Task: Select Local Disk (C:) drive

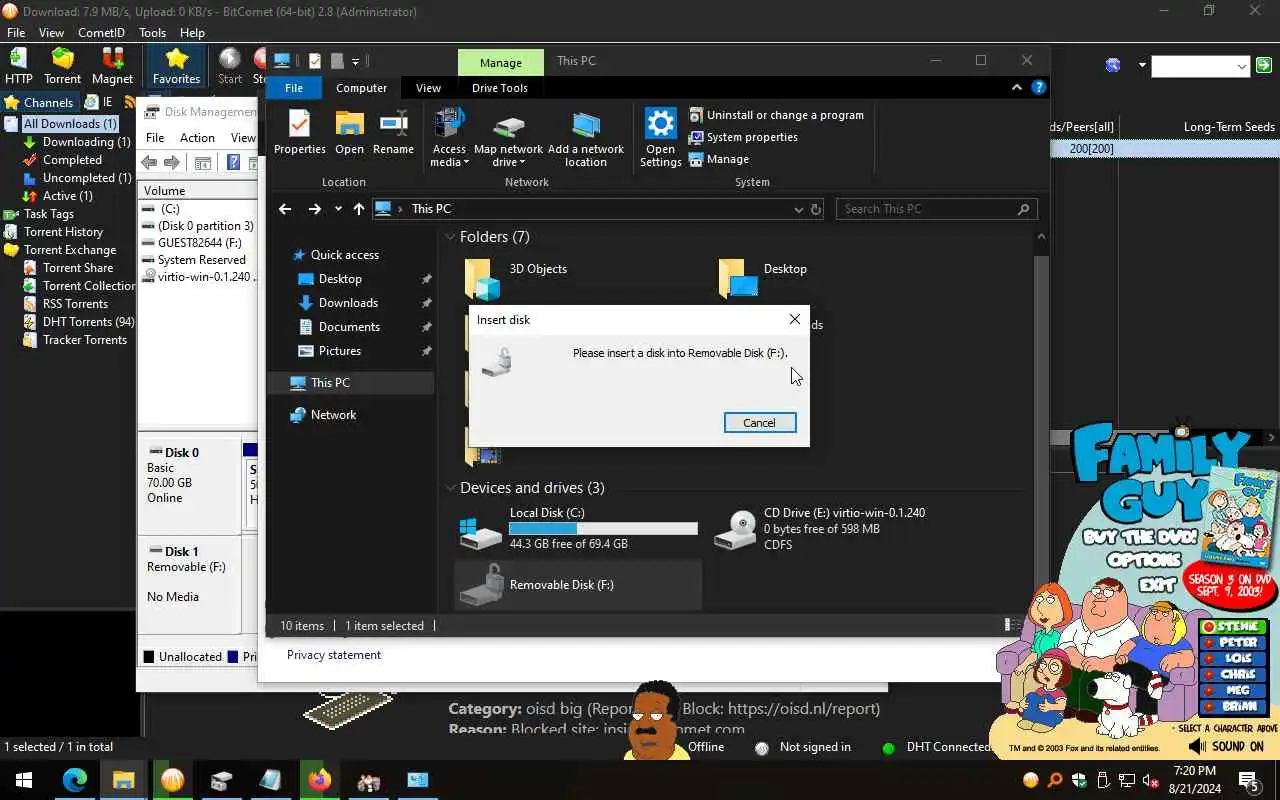Action: [578, 528]
